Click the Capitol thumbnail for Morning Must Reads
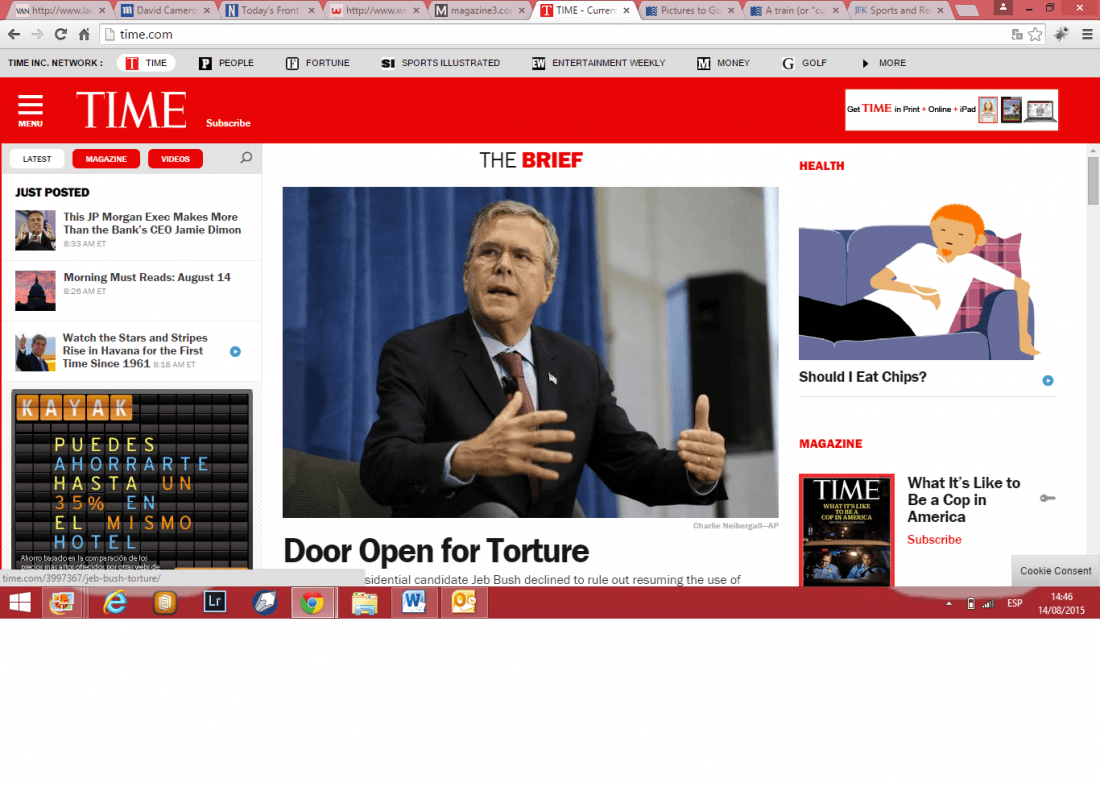 point(35,290)
